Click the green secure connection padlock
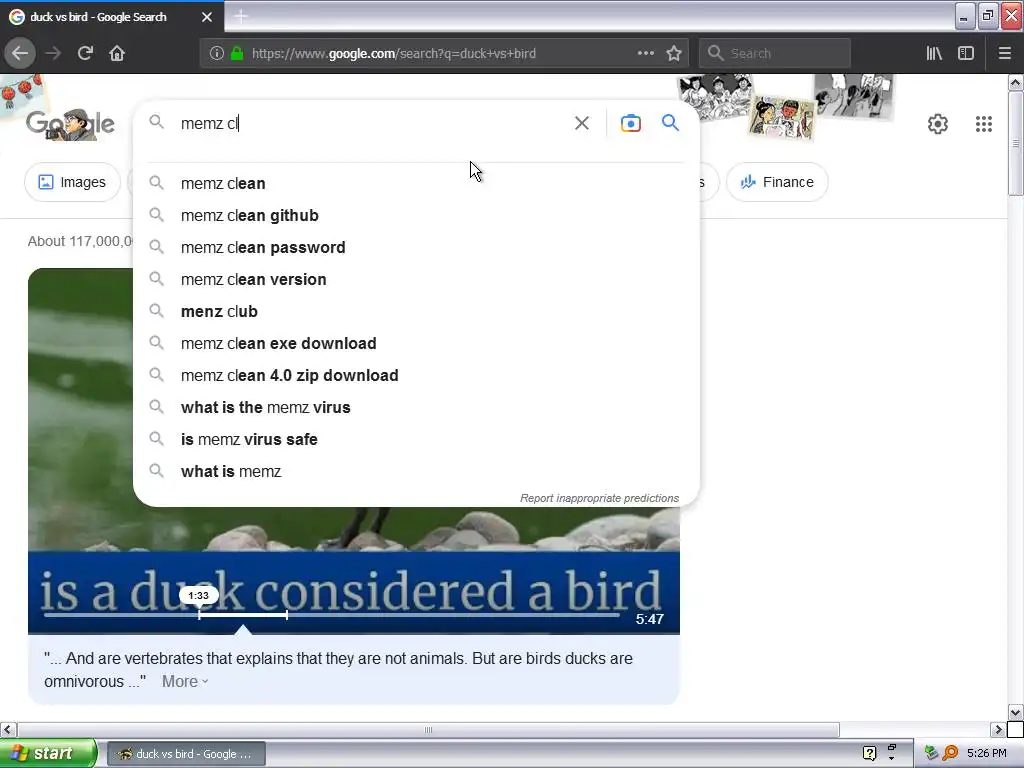Viewport: 1024px width, 768px height. click(x=237, y=53)
